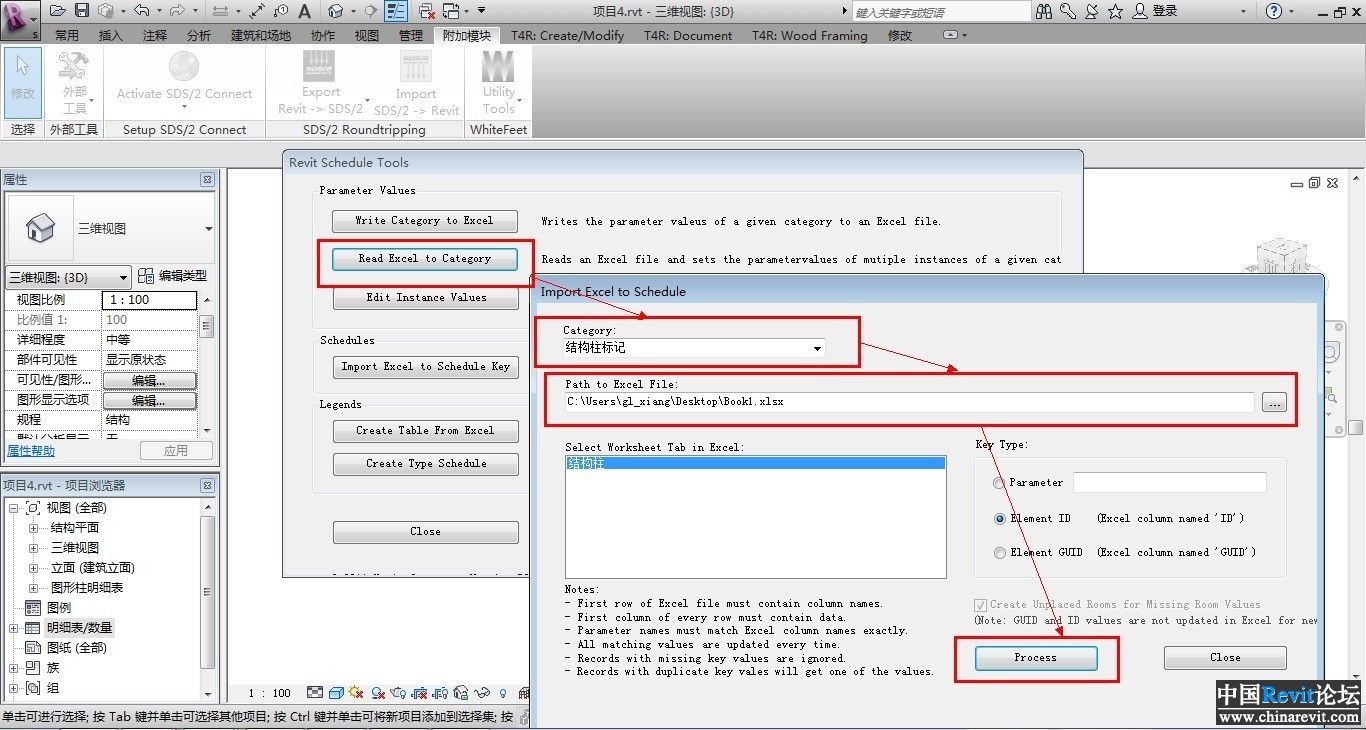Click the Shadows off icon in view bar
The image size is (1366, 730).
378,693
